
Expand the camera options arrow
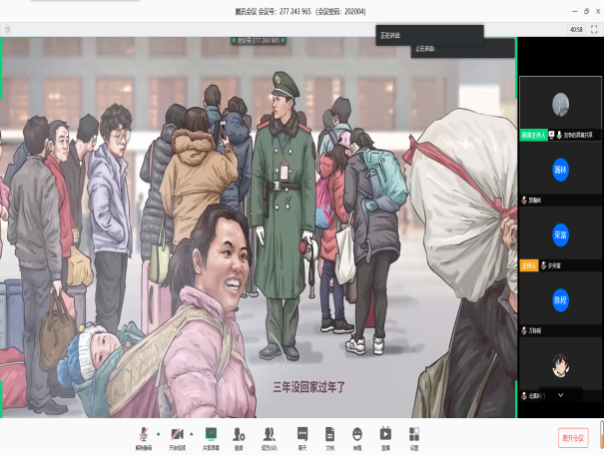click(187, 433)
